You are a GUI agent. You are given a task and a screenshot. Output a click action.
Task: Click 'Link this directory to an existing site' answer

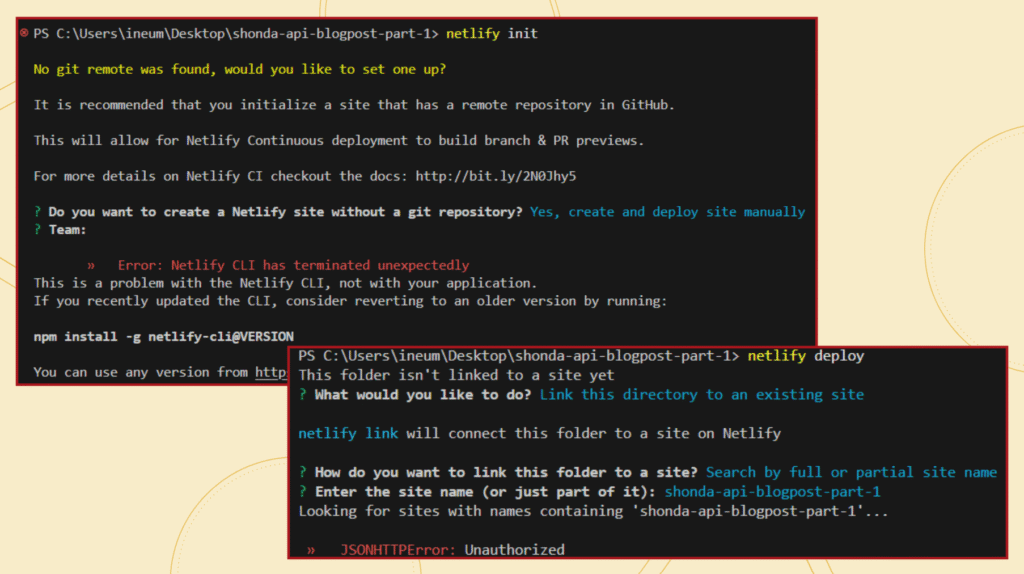coord(702,394)
